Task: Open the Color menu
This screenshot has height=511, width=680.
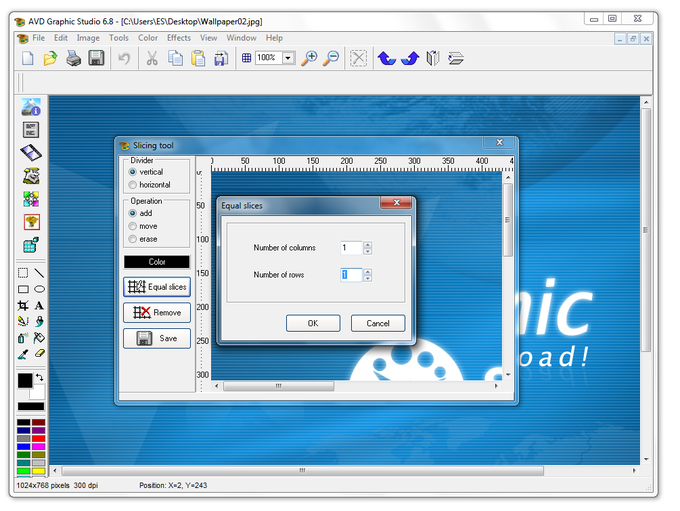Action: click(148, 38)
